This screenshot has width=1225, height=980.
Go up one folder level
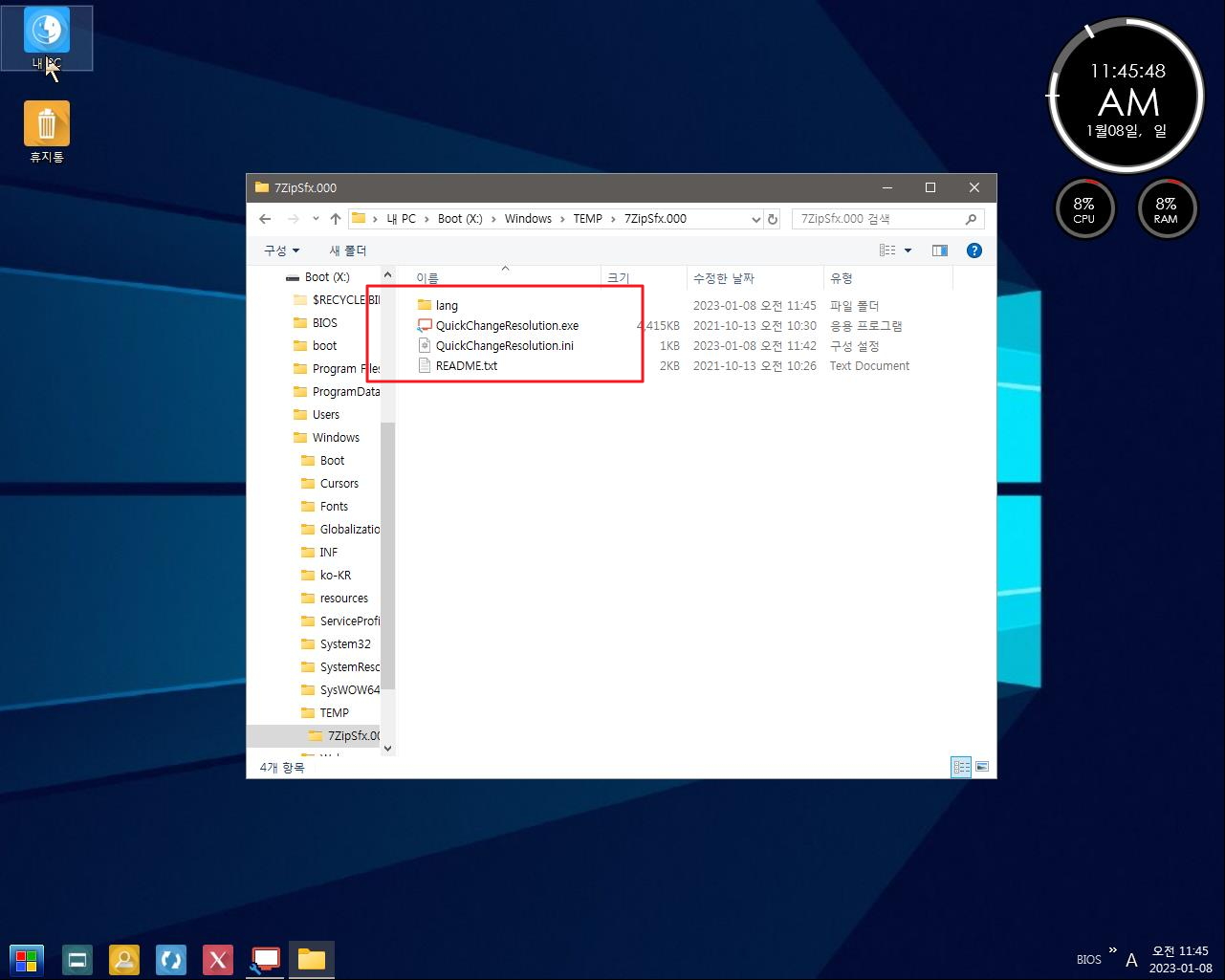(336, 219)
